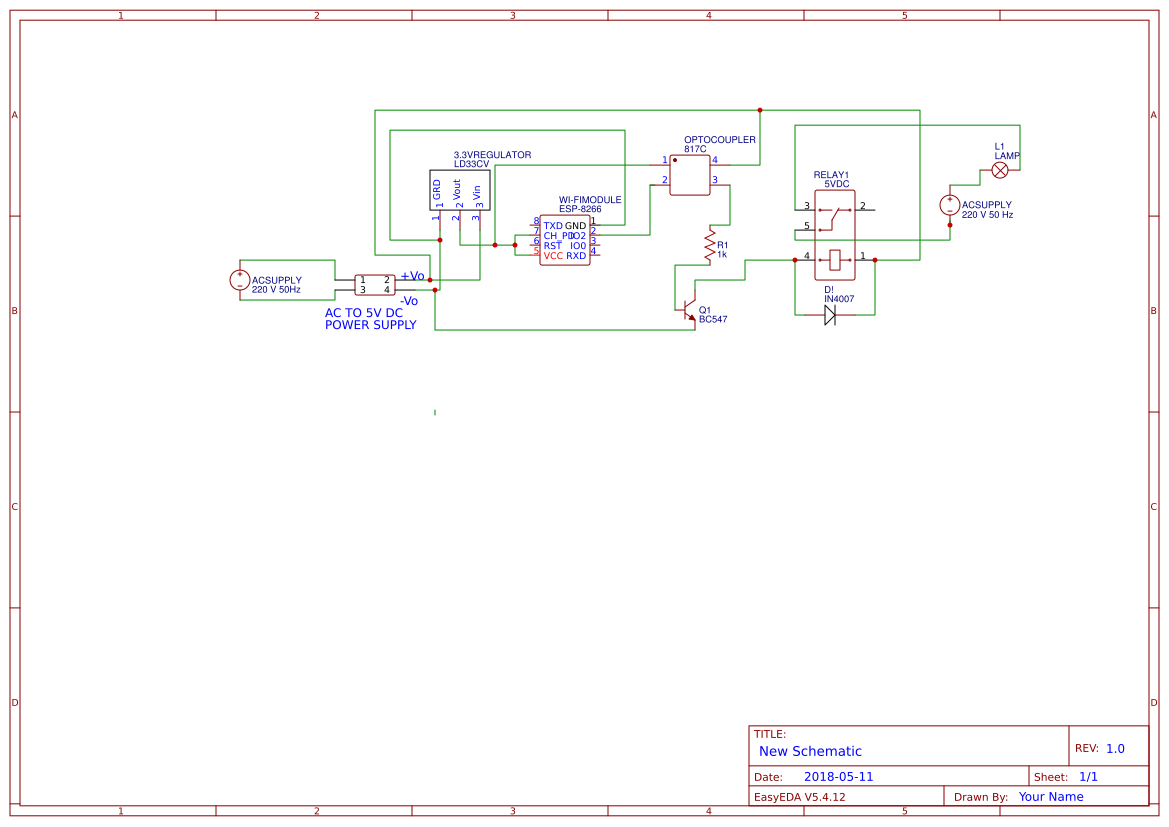This screenshot has height=827, width=1169.
Task: Toggle the RELAY1 switch contact between pins 3 and 2
Action: pyautogui.click(x=834, y=212)
